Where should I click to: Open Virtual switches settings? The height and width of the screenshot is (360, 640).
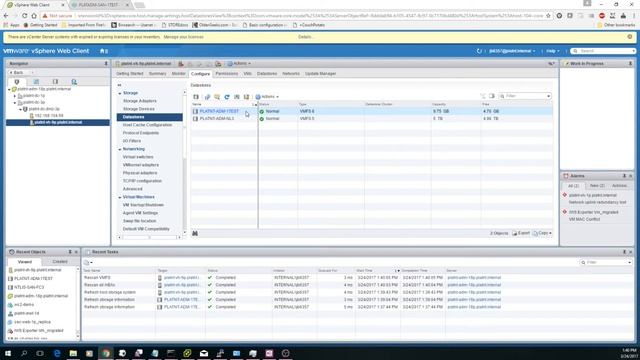click(138, 157)
